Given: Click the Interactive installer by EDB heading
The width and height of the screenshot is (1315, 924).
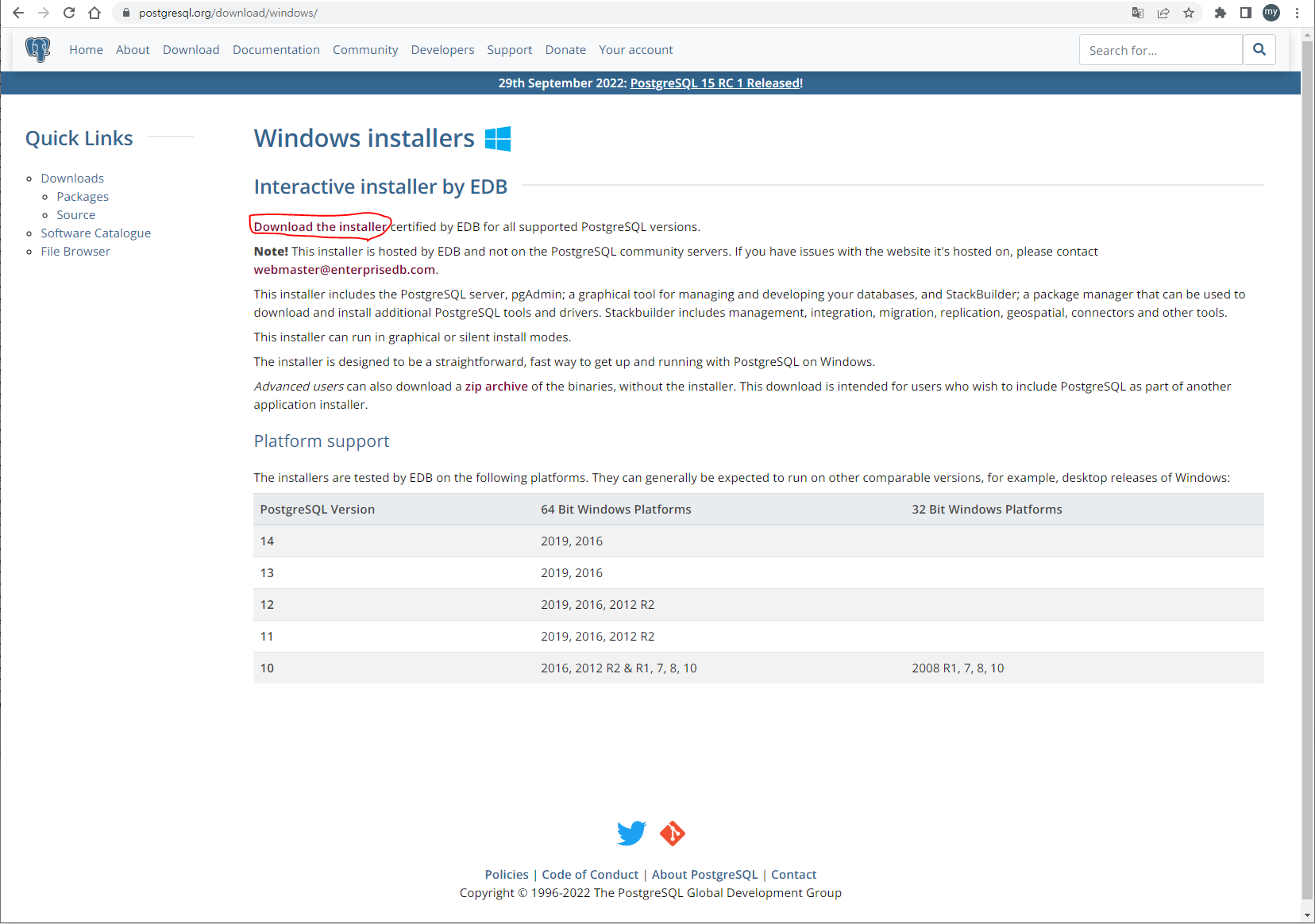Looking at the screenshot, I should [x=380, y=187].
